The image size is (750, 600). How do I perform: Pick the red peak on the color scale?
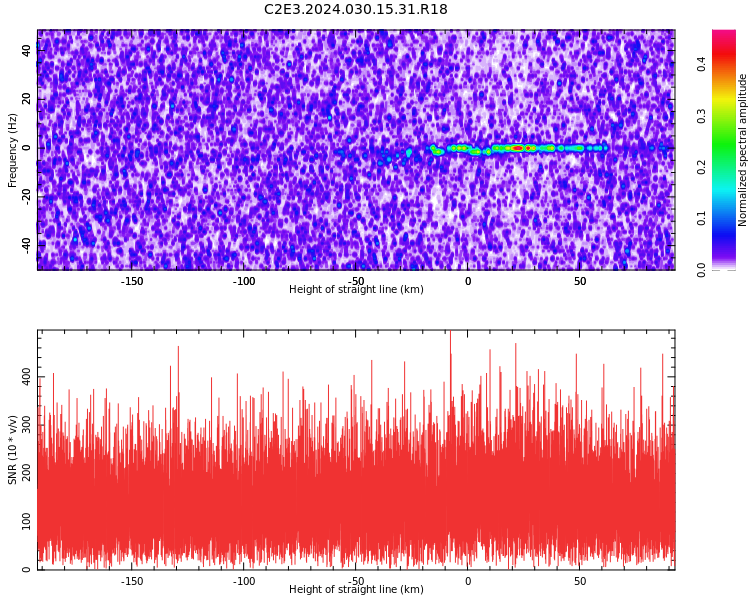[x=724, y=55]
